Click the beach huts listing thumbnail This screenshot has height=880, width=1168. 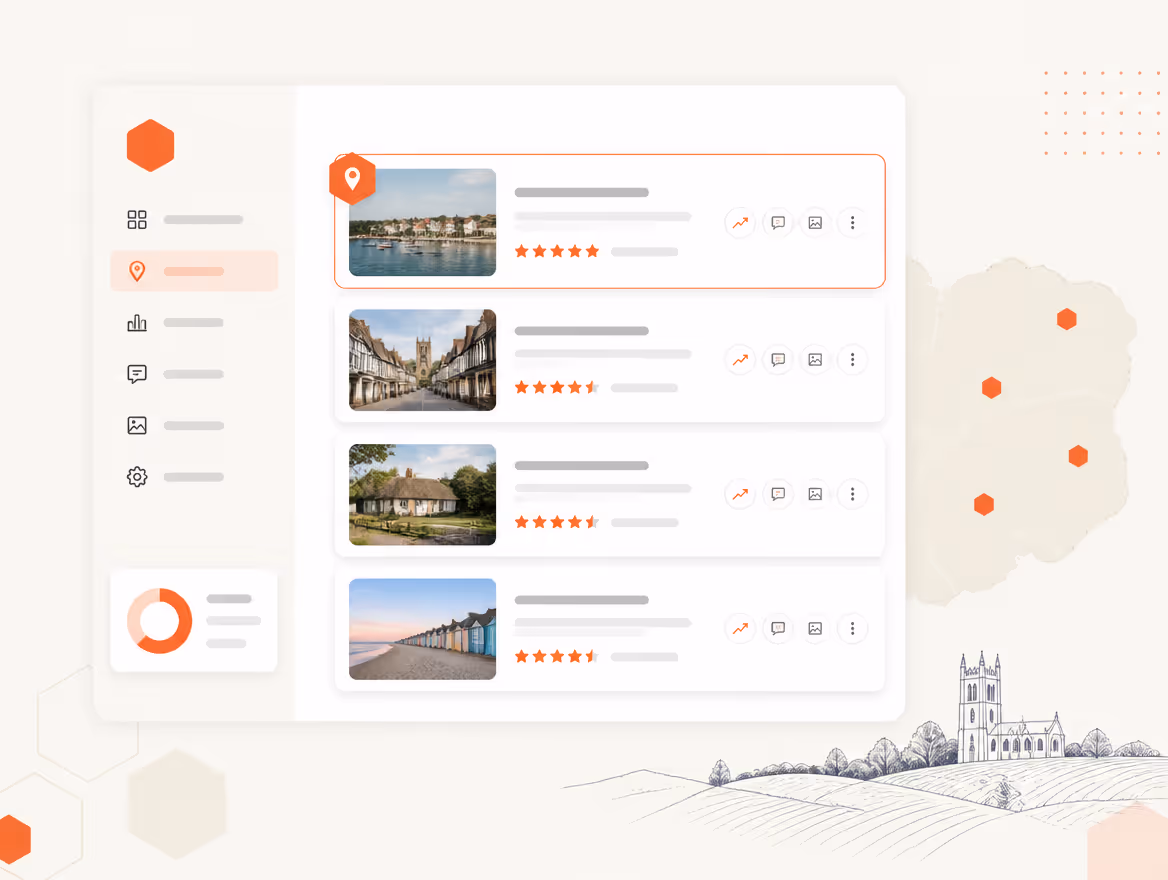[x=422, y=629]
